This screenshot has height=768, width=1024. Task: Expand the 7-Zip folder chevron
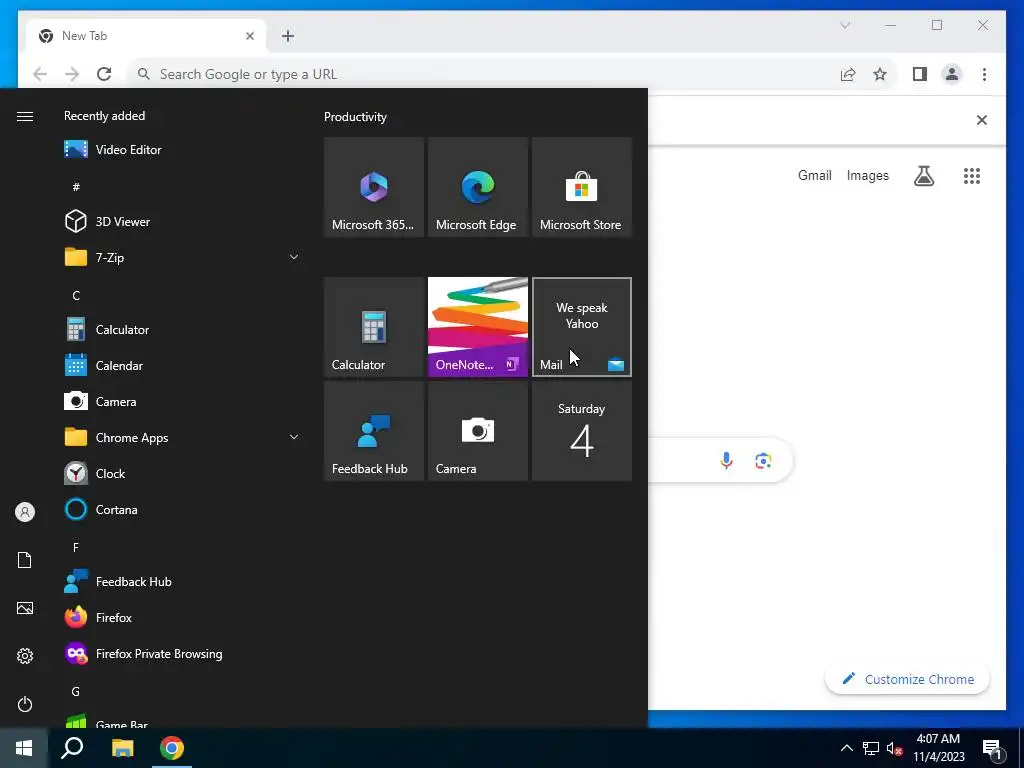click(x=294, y=257)
